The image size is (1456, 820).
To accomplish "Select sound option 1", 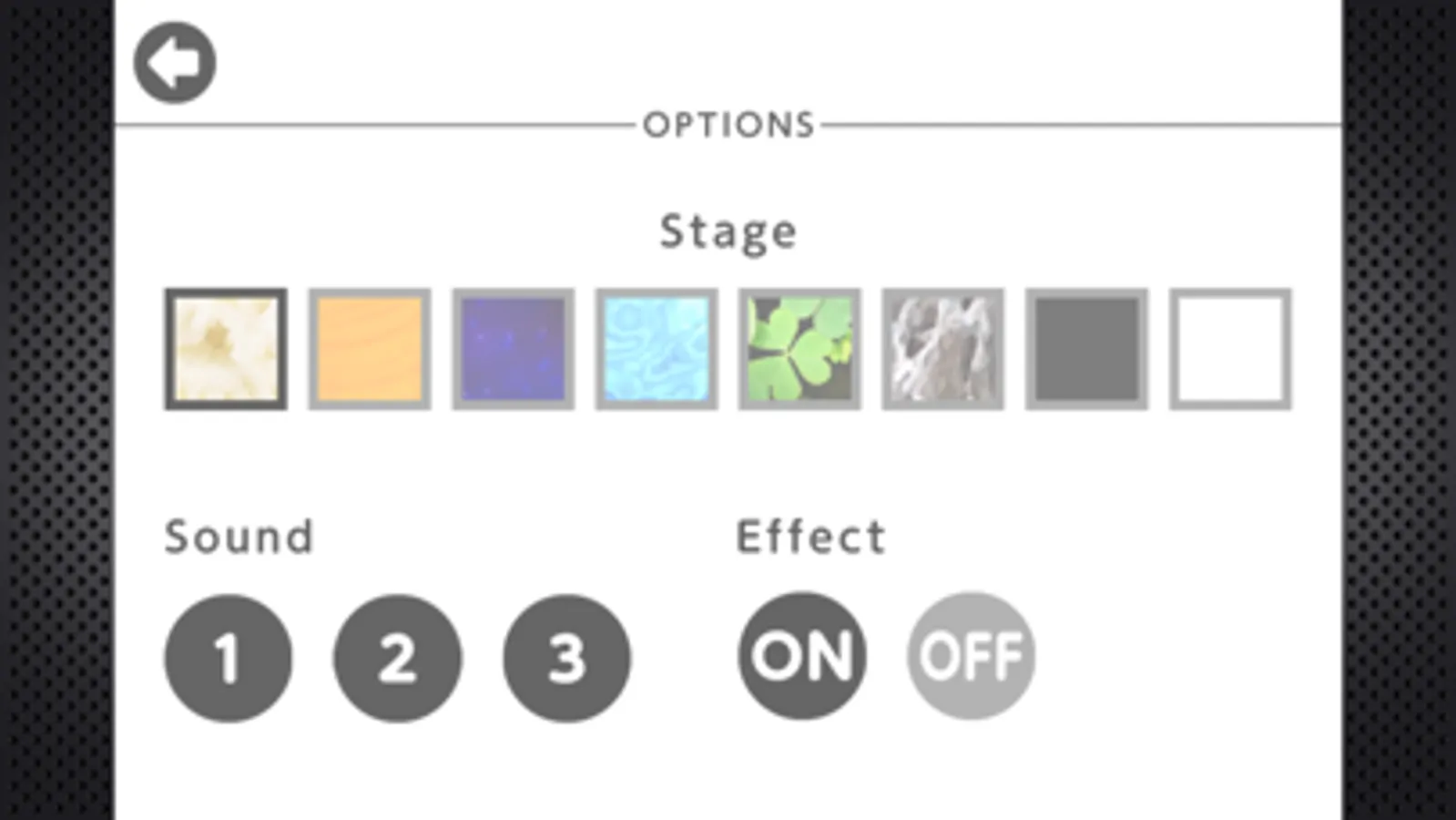I will pos(228,658).
